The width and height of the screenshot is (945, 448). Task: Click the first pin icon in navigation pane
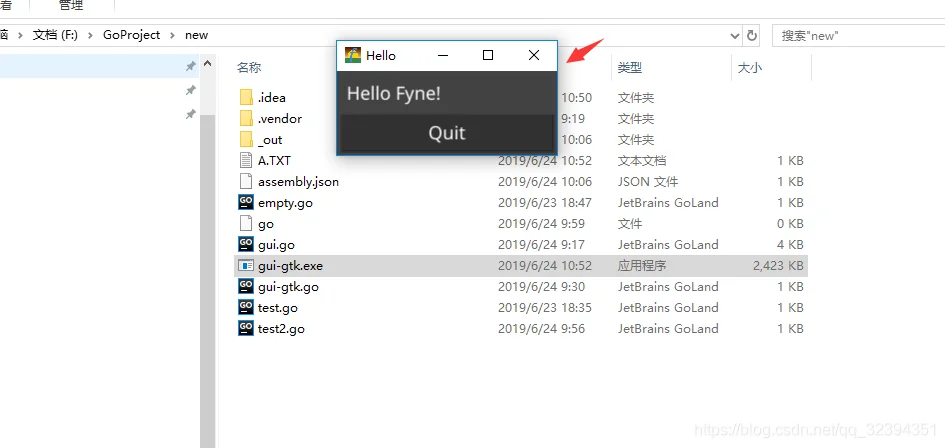190,66
